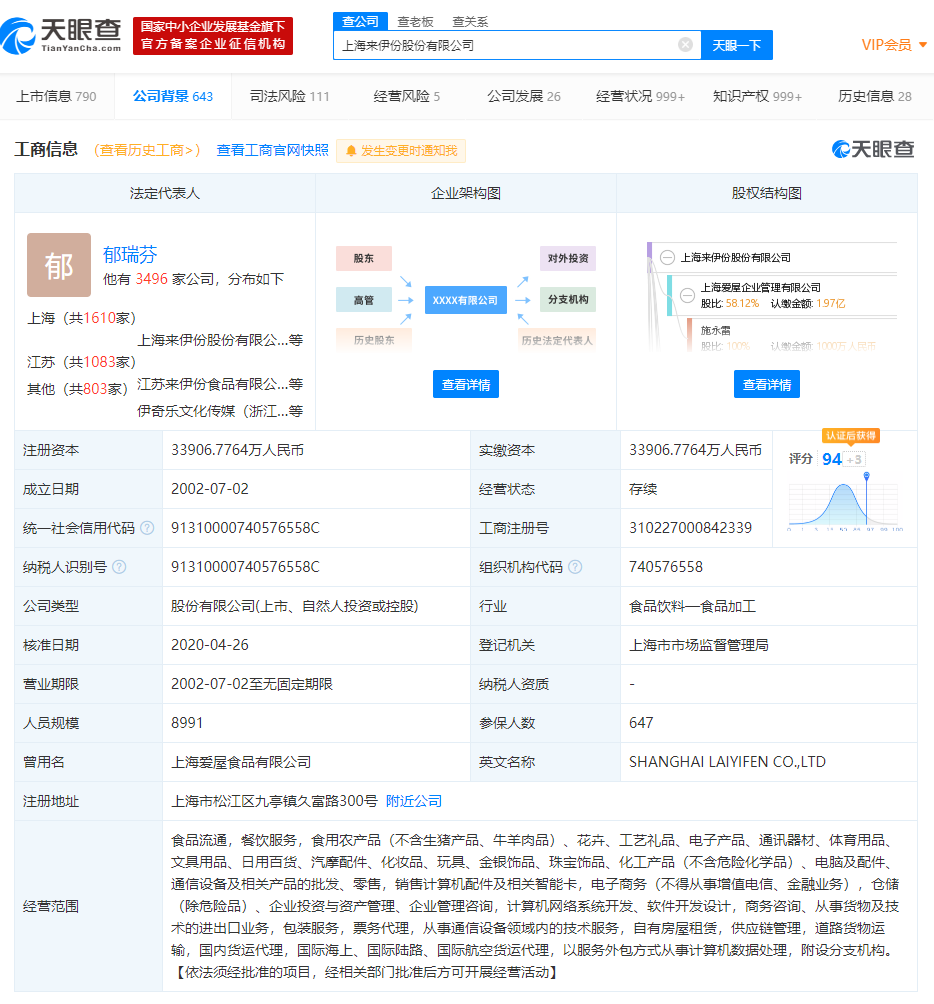Screen dimensions: 934x1004
Task: Open 江苏来伊份食品有限公...等 link
Action: point(220,384)
